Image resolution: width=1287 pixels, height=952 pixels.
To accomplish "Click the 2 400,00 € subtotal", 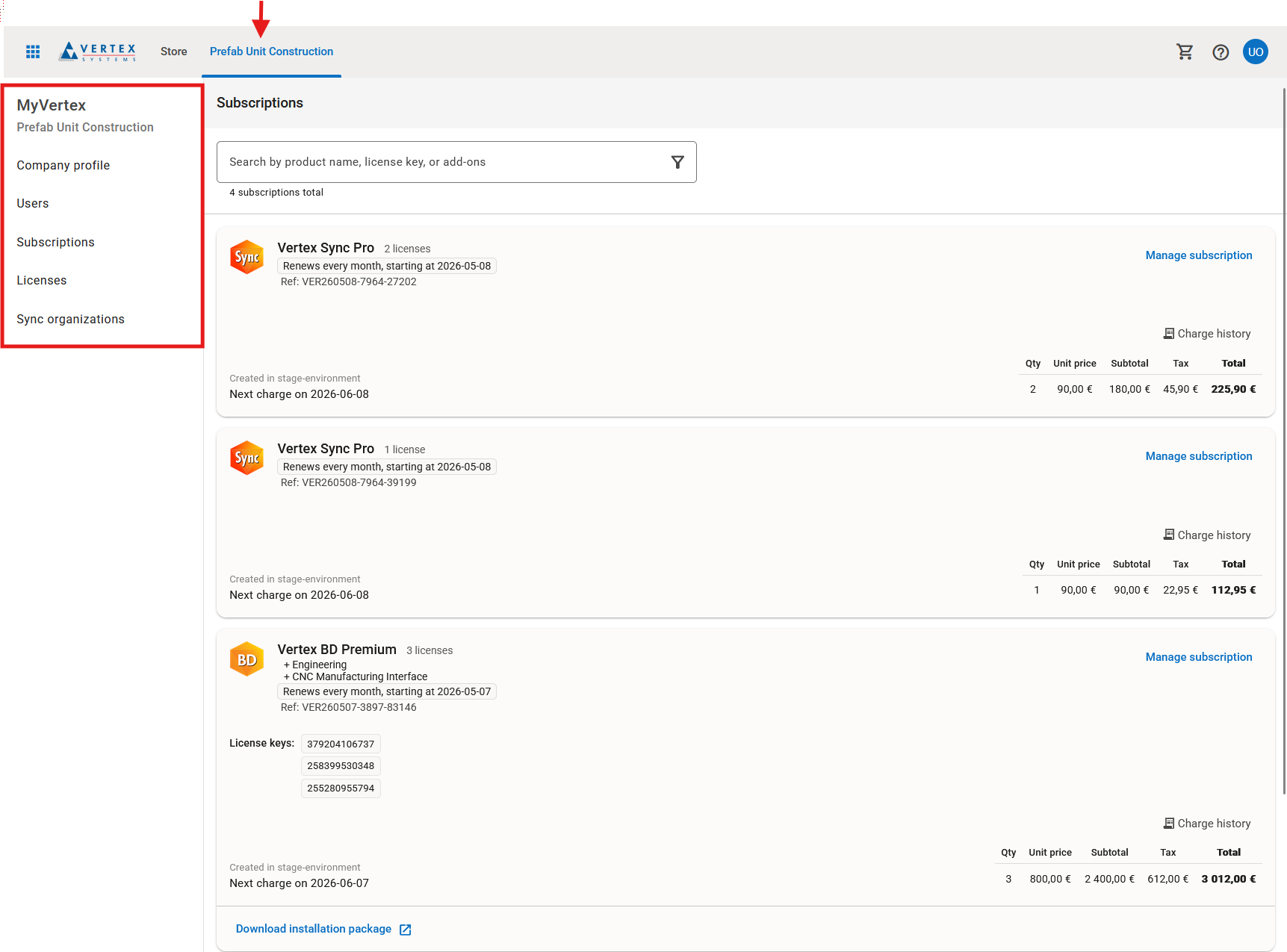I will point(1110,879).
